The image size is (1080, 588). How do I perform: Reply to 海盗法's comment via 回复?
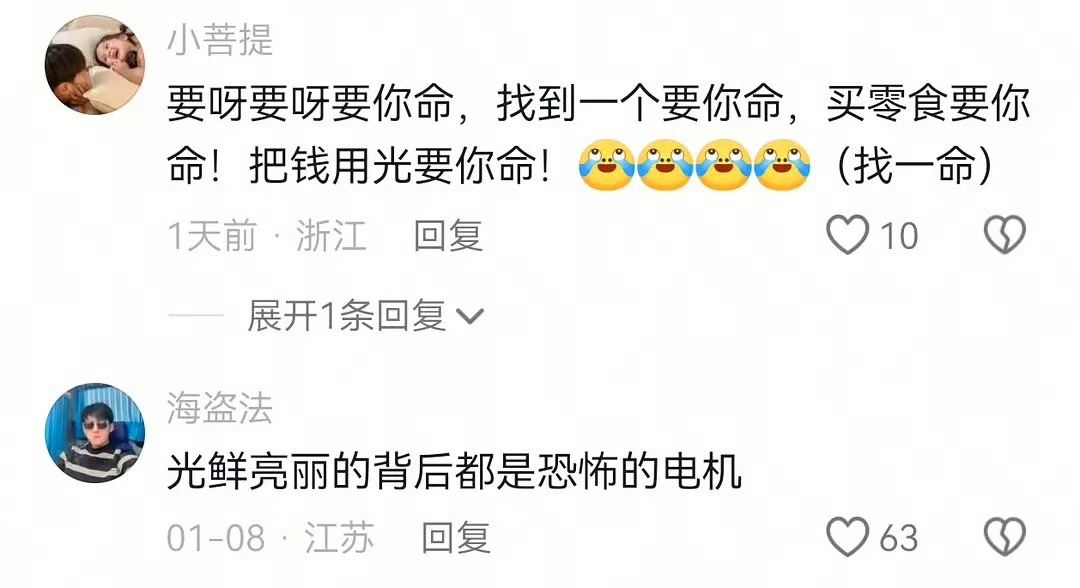[x=455, y=537]
